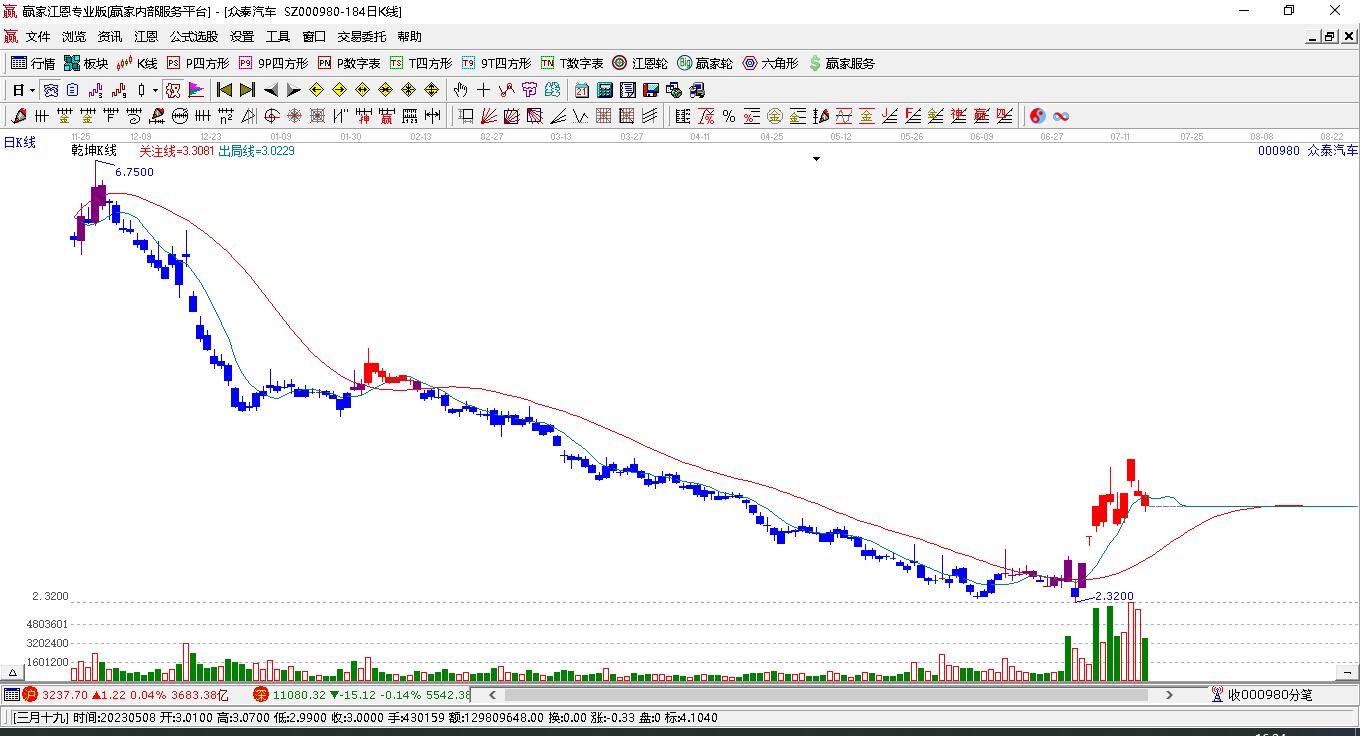Viewport: 1360px width, 736px height.
Task: Launch the 江恩轮 Gann wheel
Action: point(640,63)
